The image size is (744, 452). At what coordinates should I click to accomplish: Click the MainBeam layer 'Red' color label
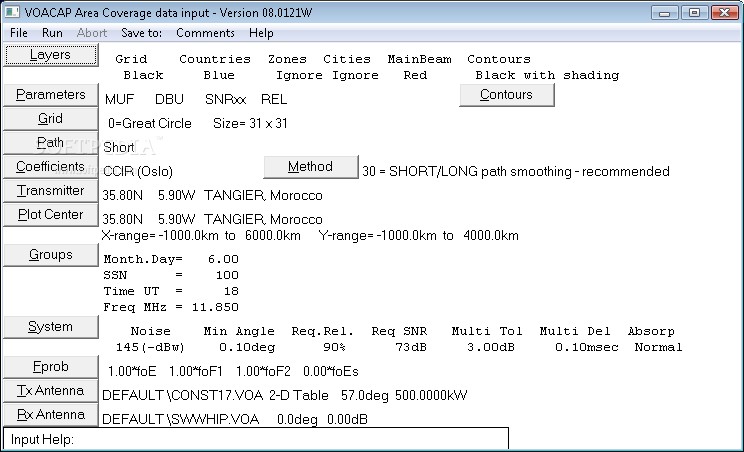[x=415, y=75]
